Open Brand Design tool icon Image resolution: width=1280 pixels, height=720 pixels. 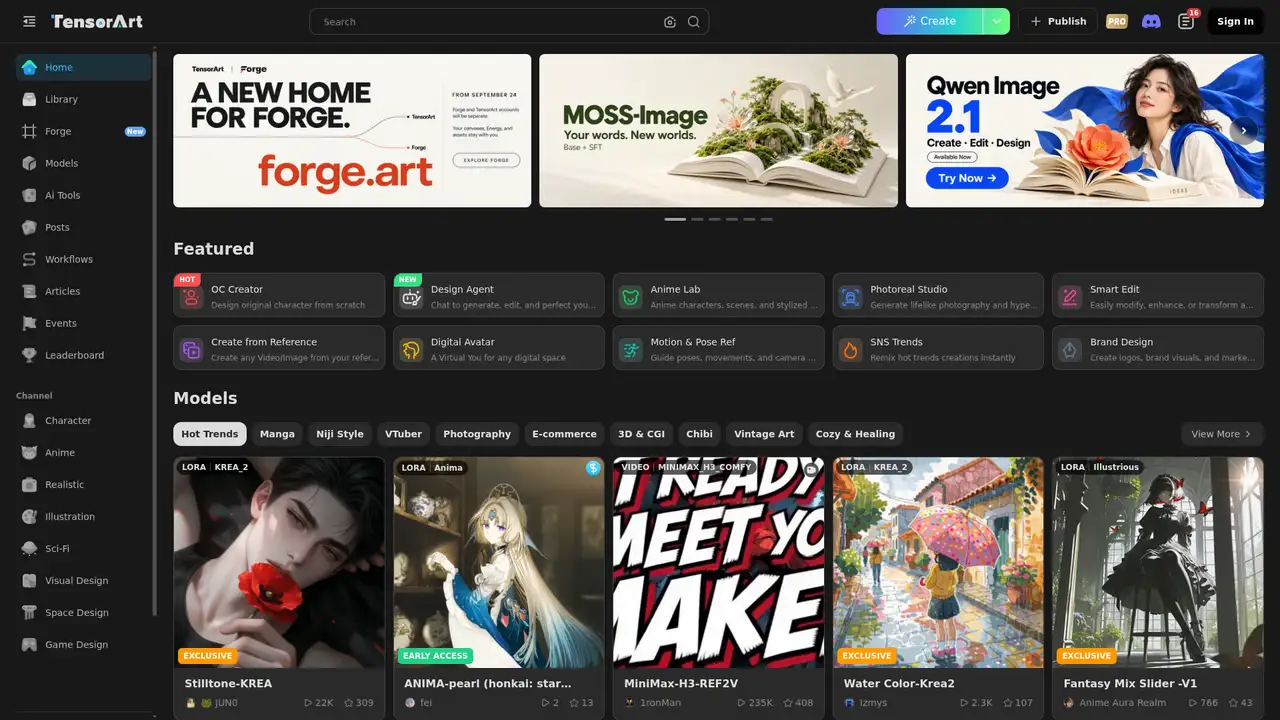click(1070, 350)
